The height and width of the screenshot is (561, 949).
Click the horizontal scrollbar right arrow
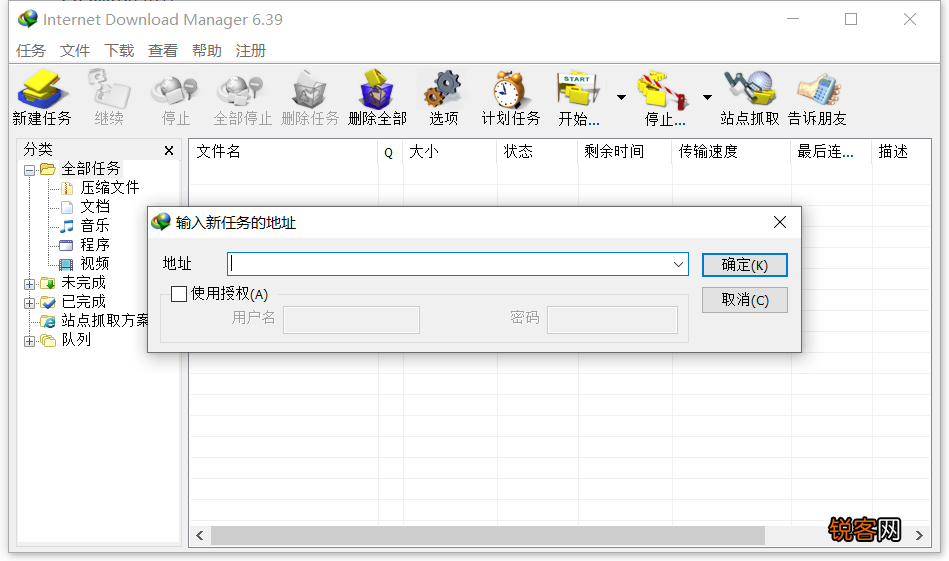919,536
